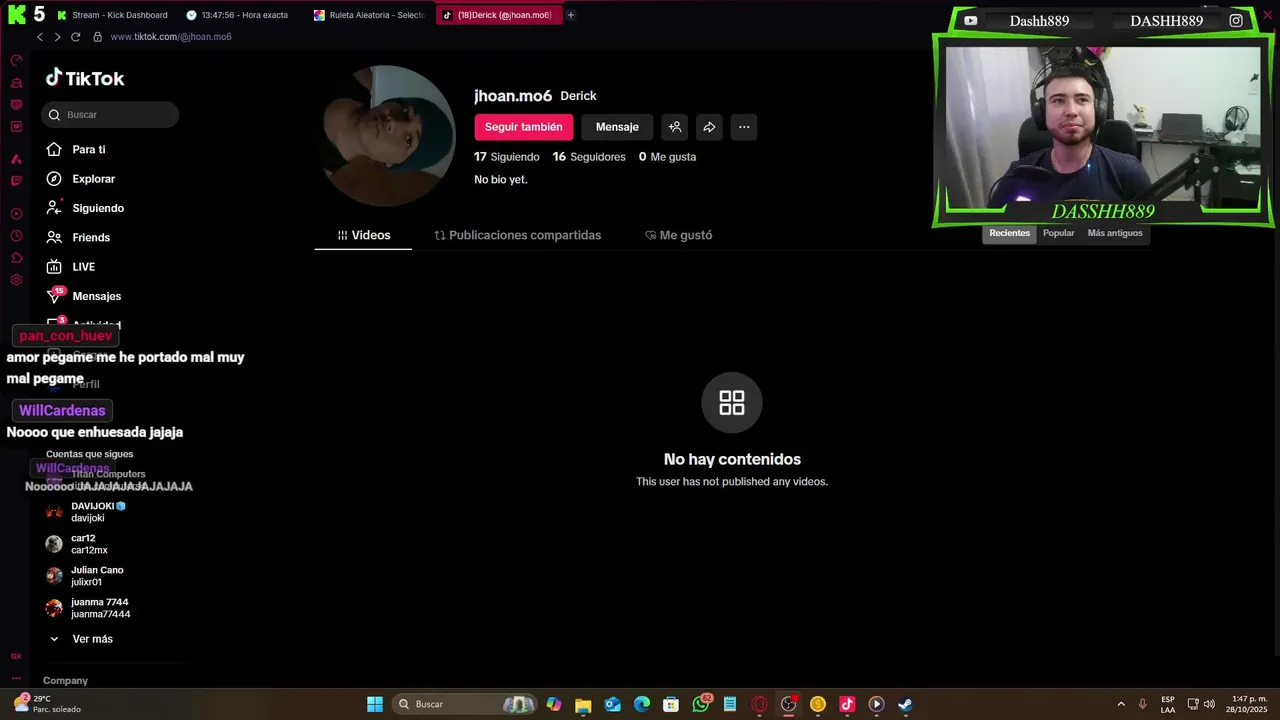Open juanma 7744 followed account
The width and height of the screenshot is (1280, 720).
click(88, 608)
